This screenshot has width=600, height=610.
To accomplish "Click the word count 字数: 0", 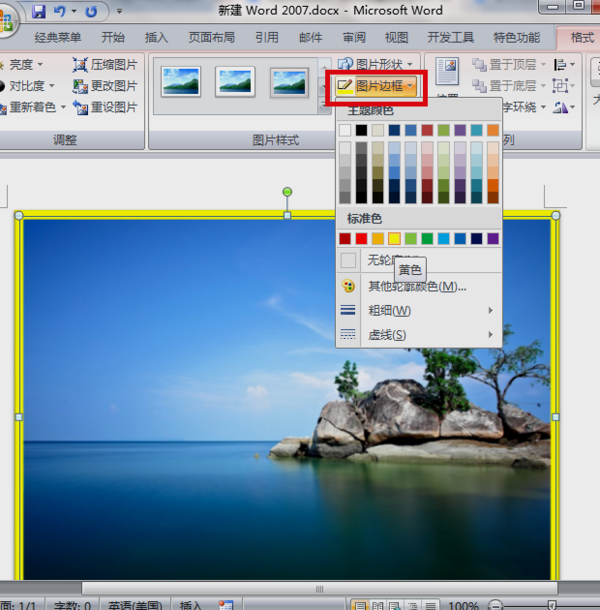I will tap(72, 605).
